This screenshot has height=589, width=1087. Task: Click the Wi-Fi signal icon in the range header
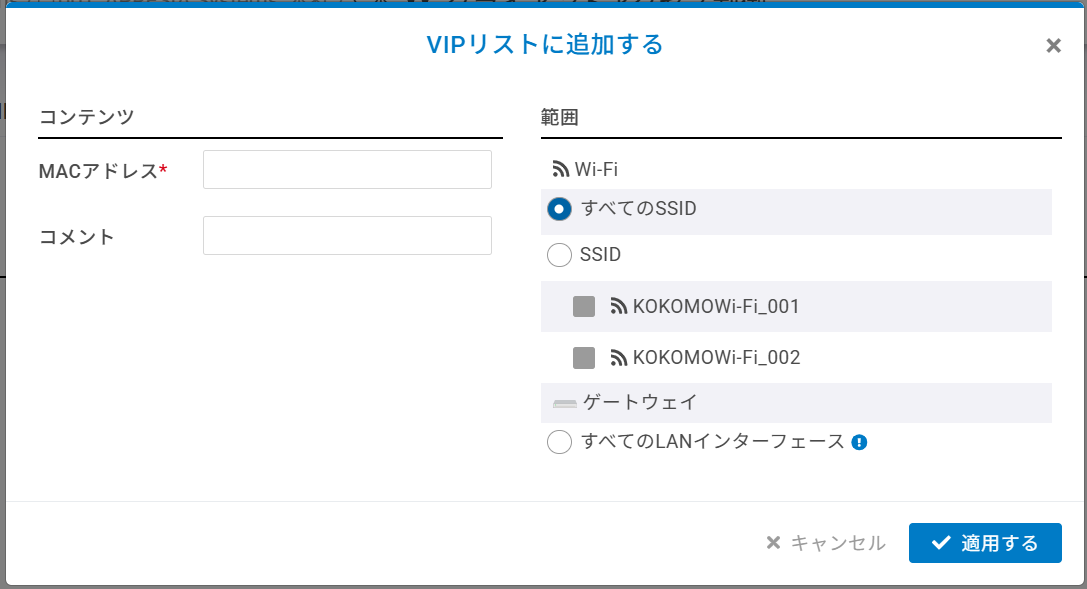pyautogui.click(x=560, y=170)
